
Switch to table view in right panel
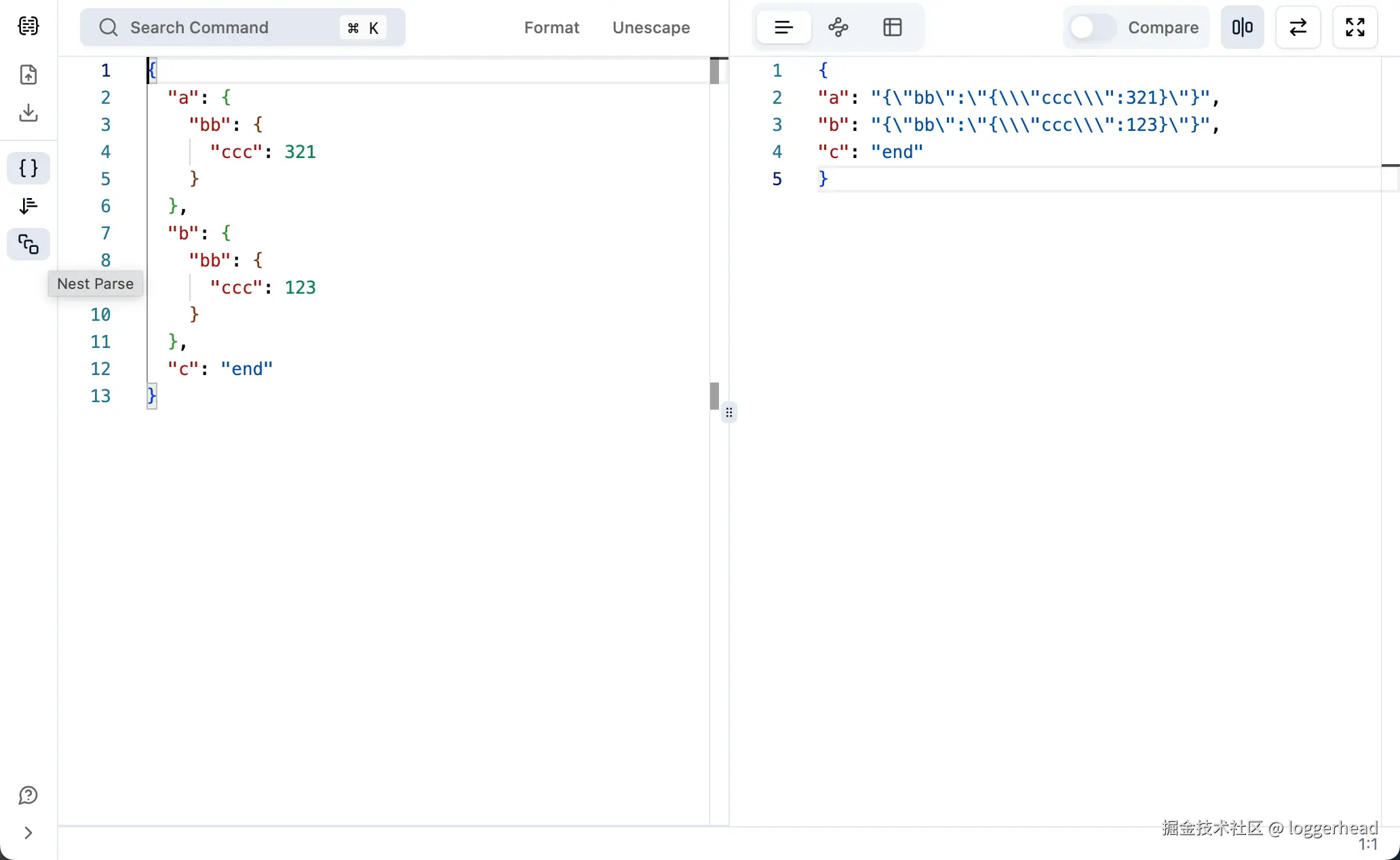(893, 27)
